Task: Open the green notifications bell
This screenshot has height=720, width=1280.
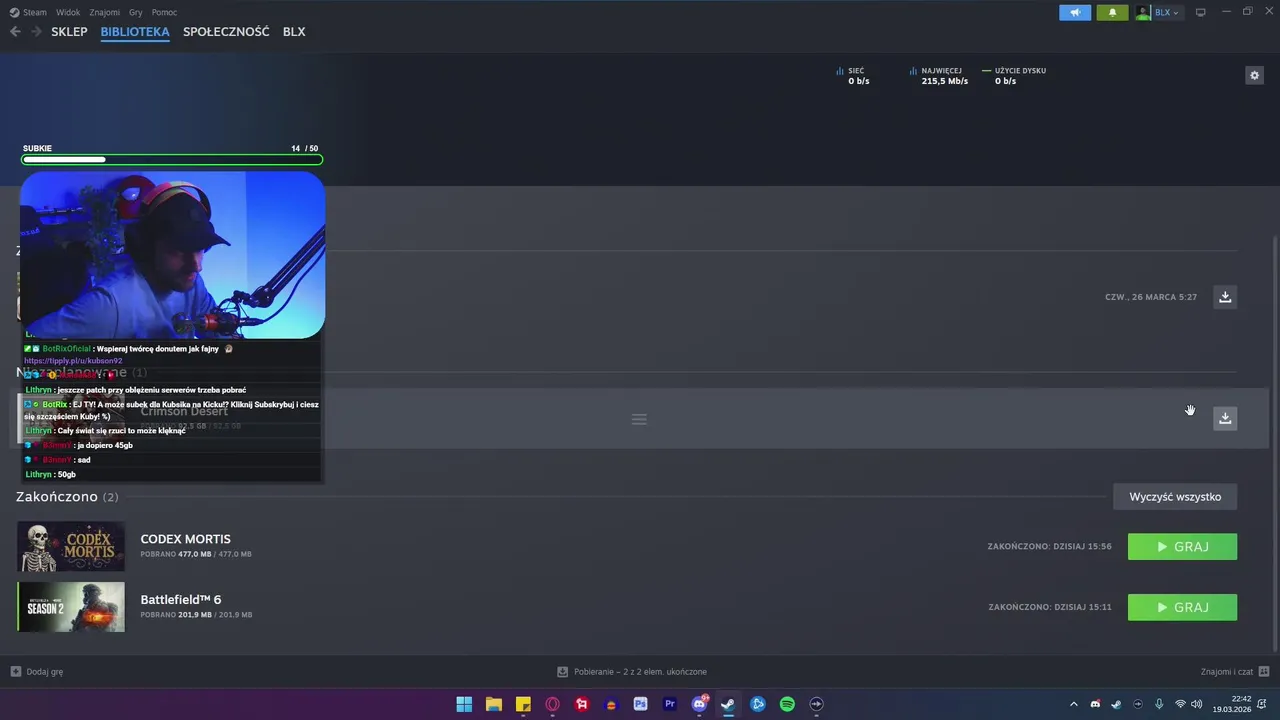Action: [x=1112, y=12]
